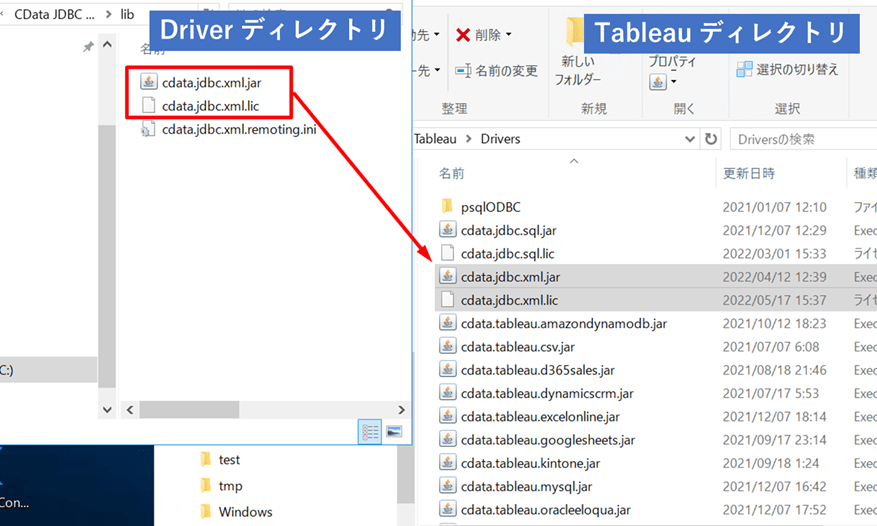The width and height of the screenshot is (877, 526).
Task: Select cdata.jdbc.xml.remoting.ini file
Action: pos(228,129)
